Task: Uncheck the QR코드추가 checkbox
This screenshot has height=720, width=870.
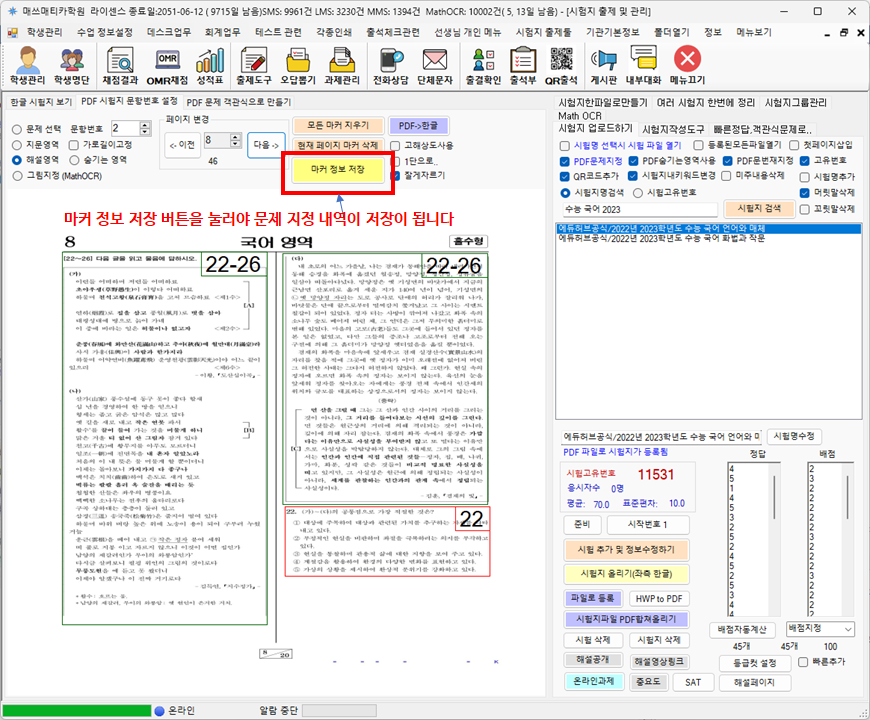Action: click(x=566, y=176)
